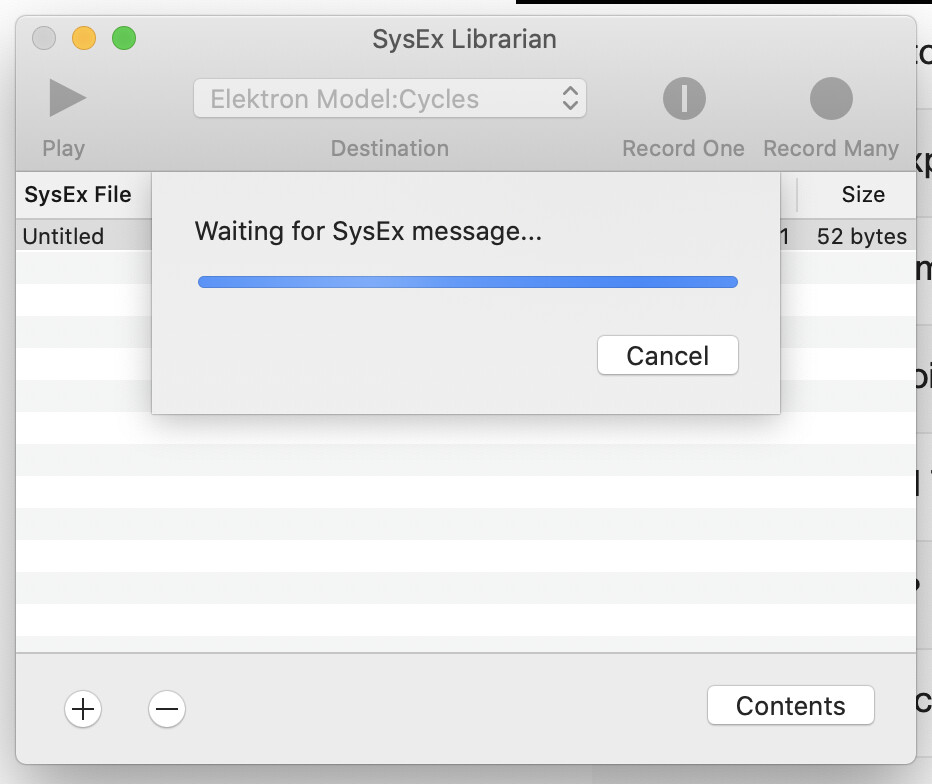The image size is (932, 784).
Task: Click the Destination popup stepper arrows
Action: (570, 99)
